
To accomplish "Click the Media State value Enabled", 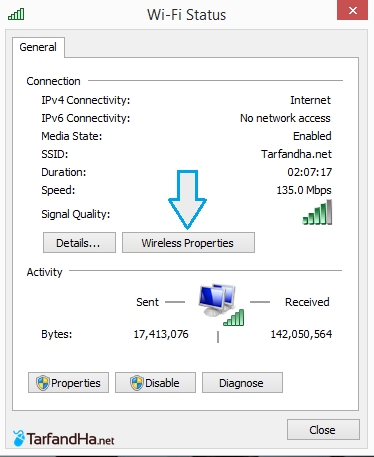I will click(312, 136).
